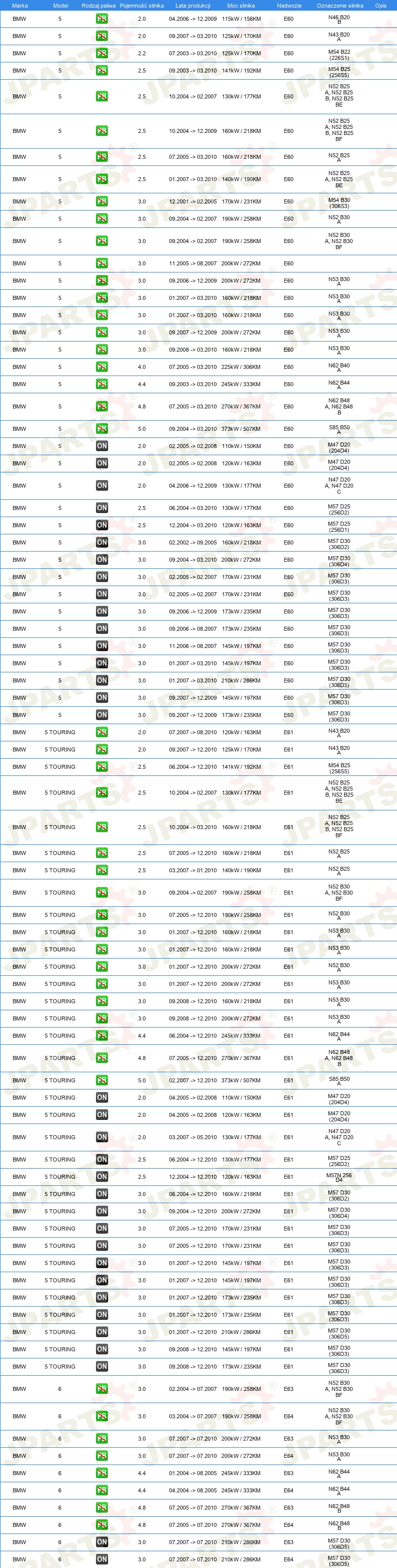Image resolution: width=397 pixels, height=1568 pixels.
Task: Click production years 09.2006 -> 08.2007
Action: pyautogui.click(x=193, y=629)
